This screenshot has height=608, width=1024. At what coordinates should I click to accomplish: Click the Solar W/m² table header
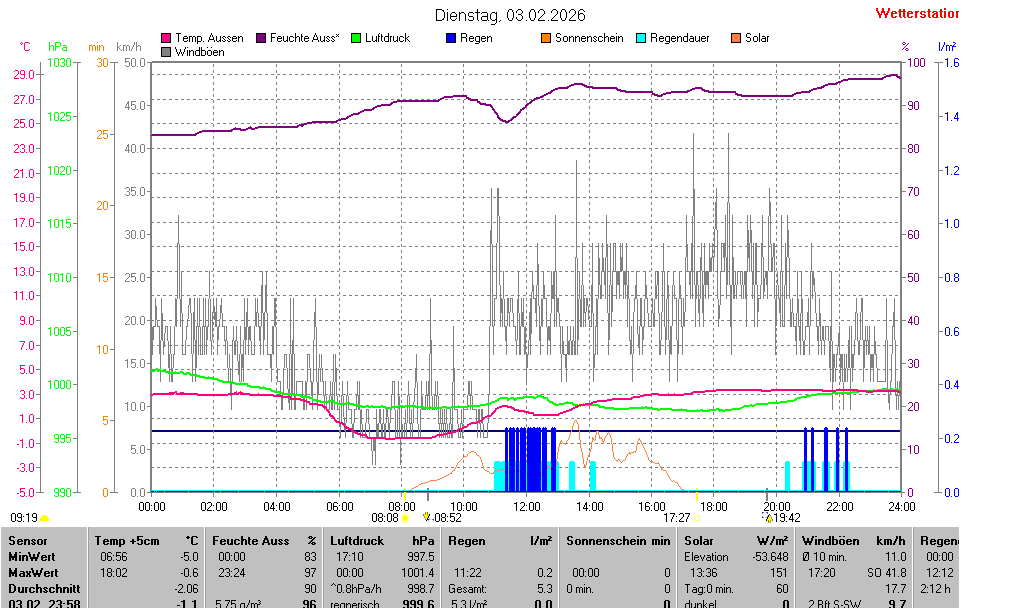[736, 540]
